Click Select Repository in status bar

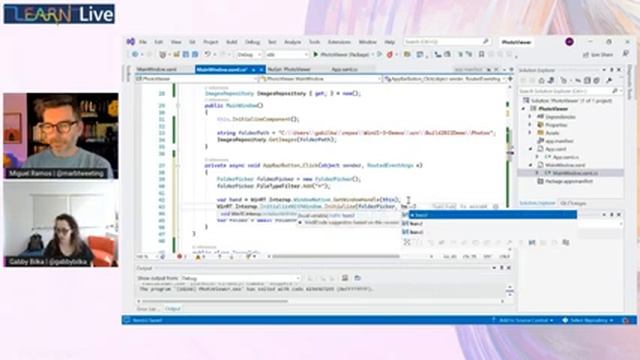point(589,320)
